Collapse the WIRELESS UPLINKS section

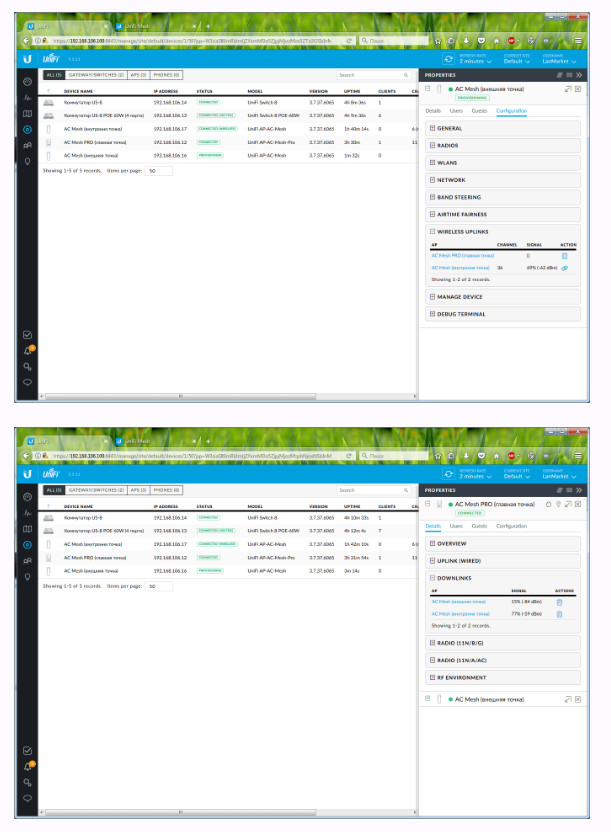pos(503,232)
